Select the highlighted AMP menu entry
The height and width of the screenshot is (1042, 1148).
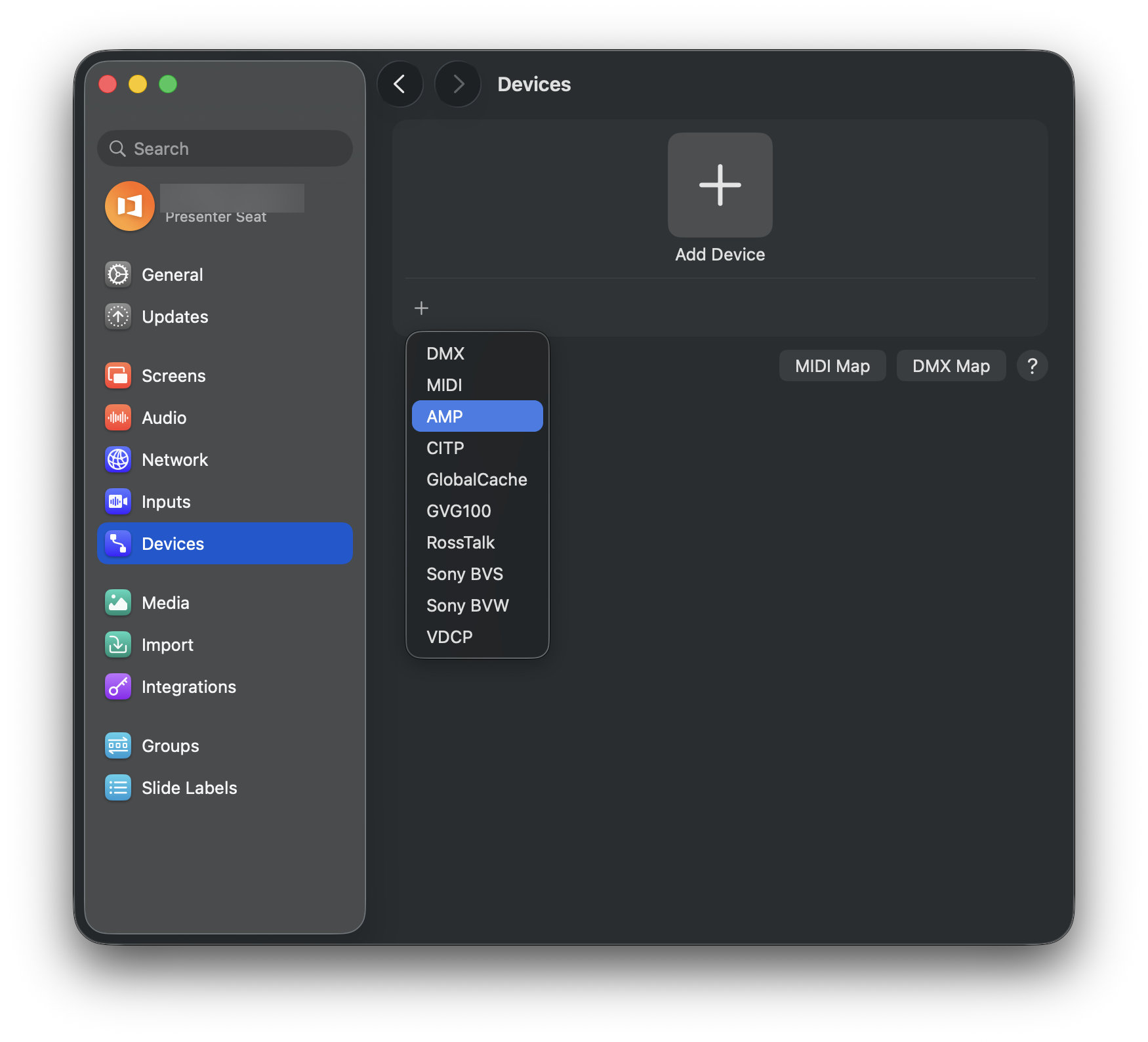pyautogui.click(x=478, y=416)
